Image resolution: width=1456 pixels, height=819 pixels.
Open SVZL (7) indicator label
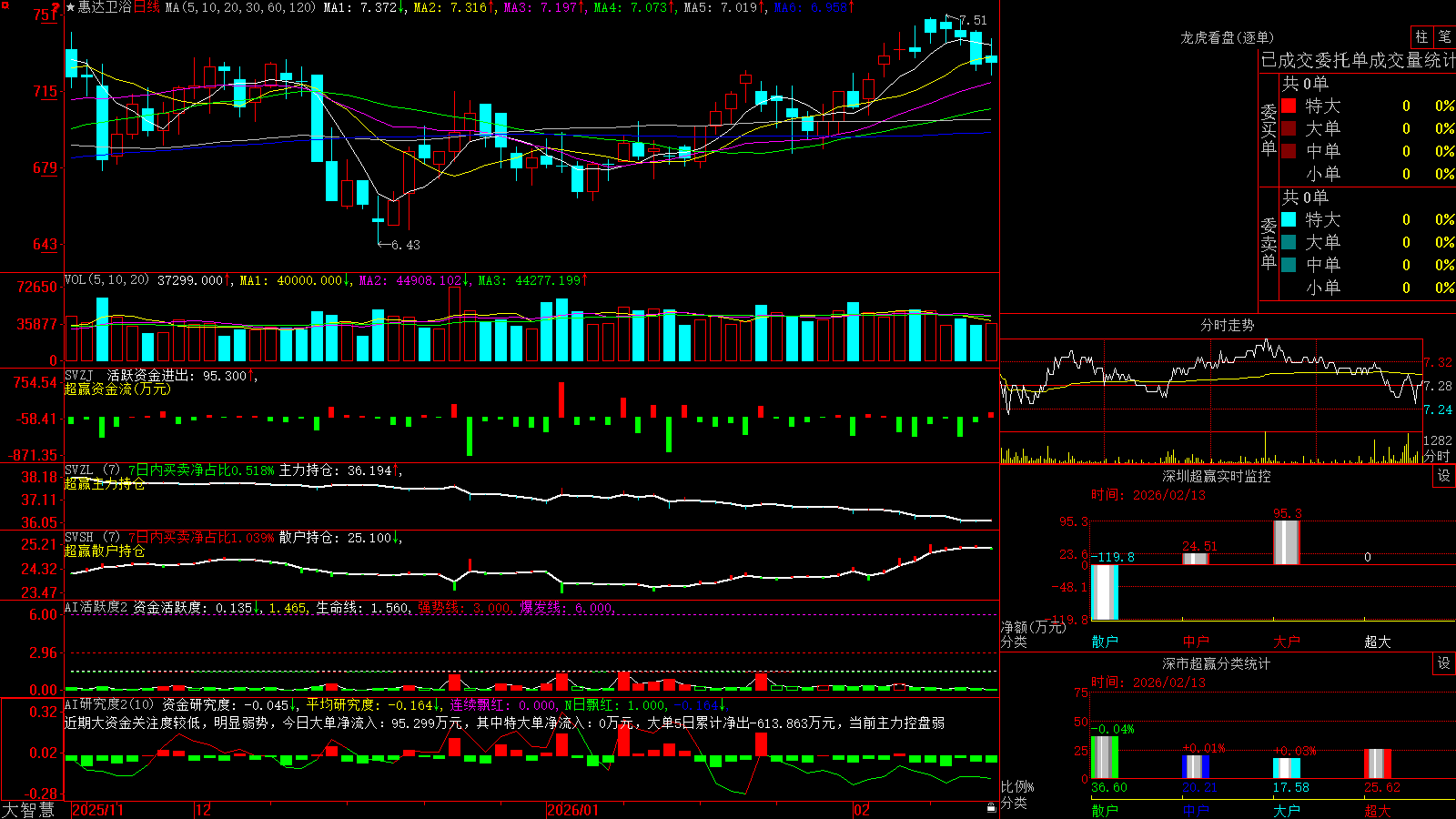(x=92, y=470)
